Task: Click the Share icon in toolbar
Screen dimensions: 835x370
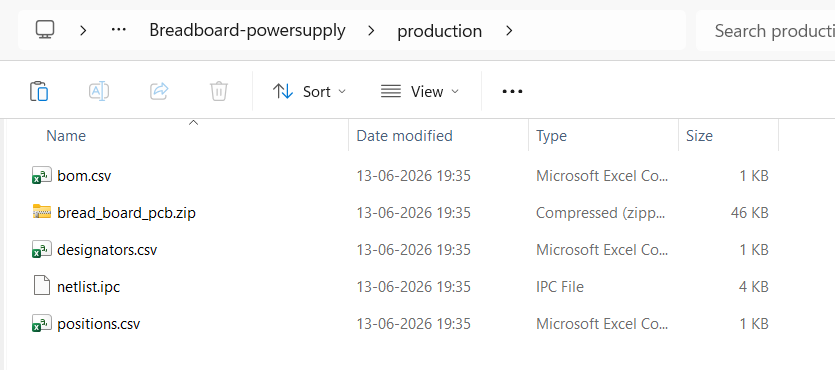Action: click(159, 91)
